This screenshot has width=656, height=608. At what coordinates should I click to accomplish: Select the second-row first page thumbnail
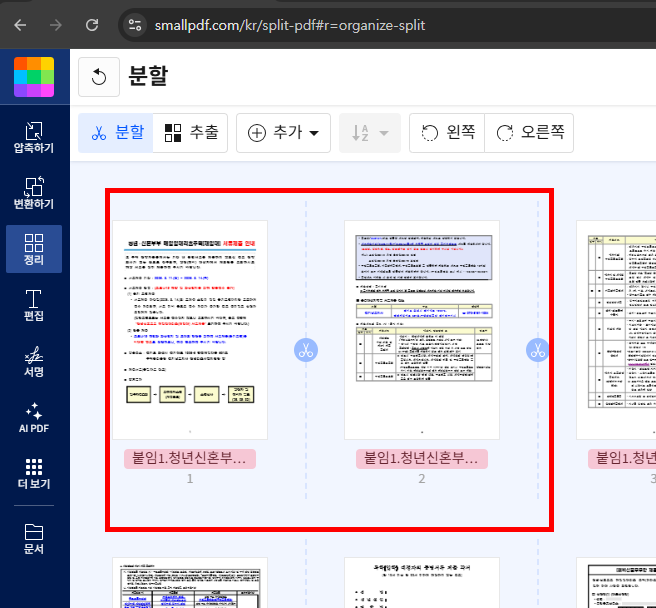coord(190,582)
